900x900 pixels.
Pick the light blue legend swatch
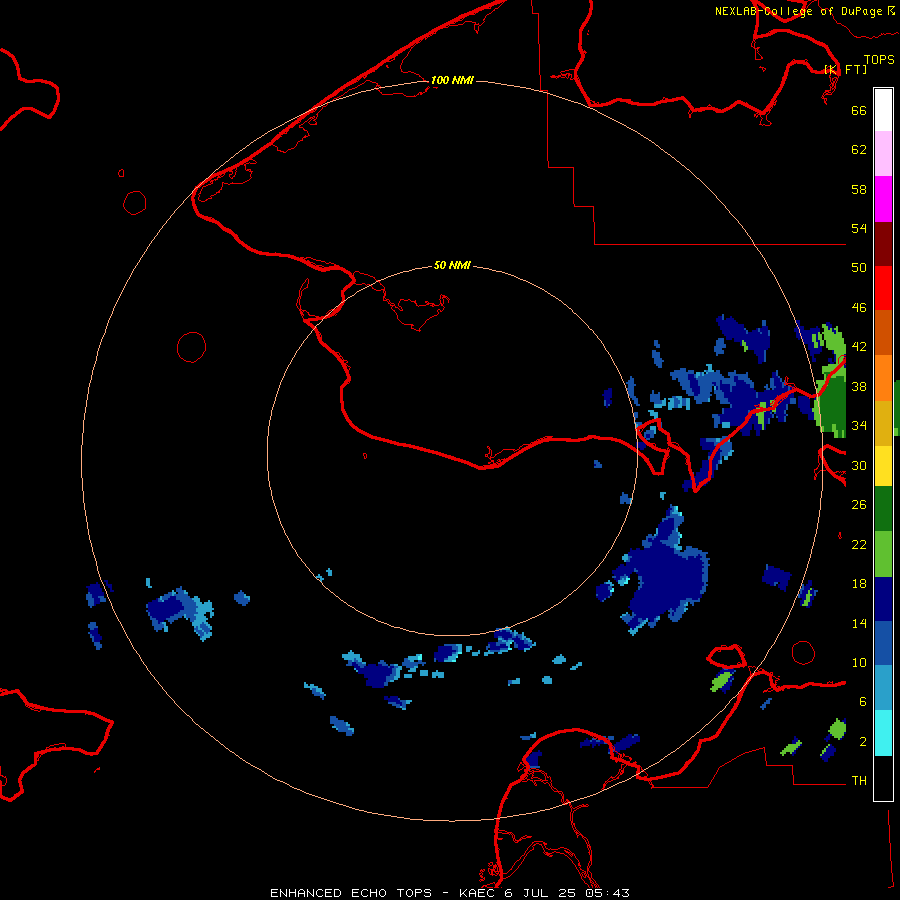point(883,688)
